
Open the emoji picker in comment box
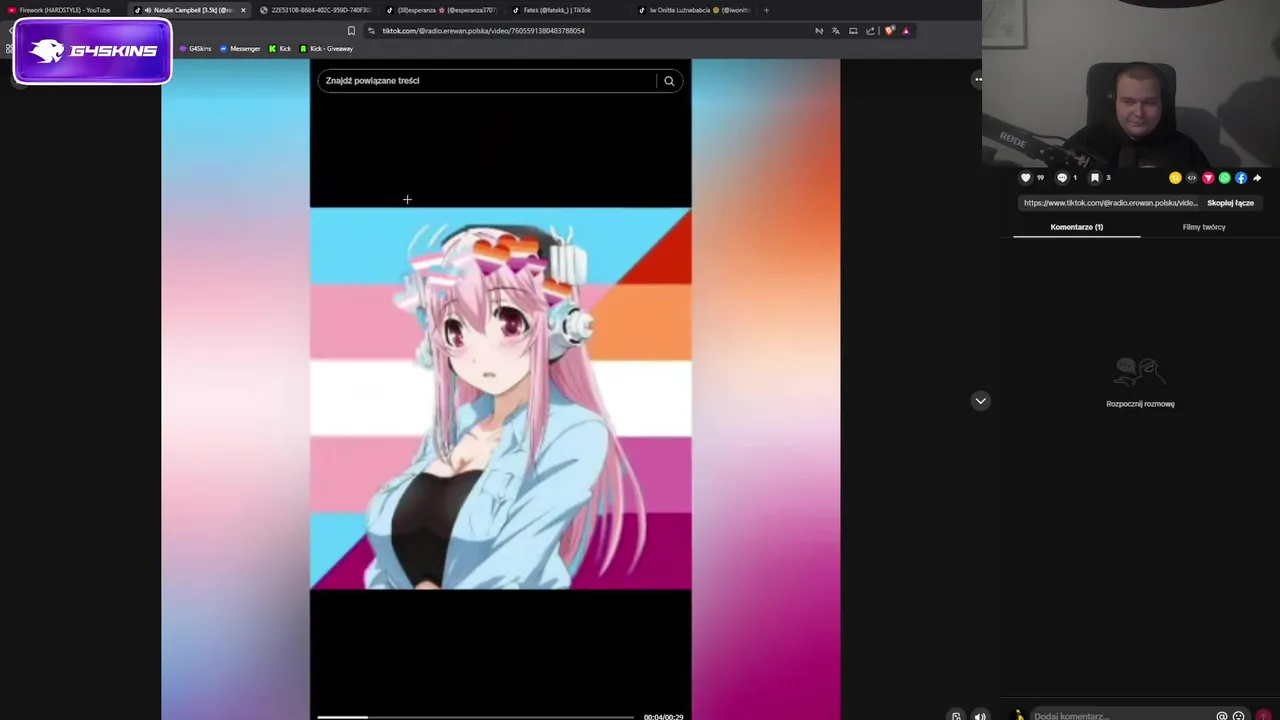pos(1238,716)
